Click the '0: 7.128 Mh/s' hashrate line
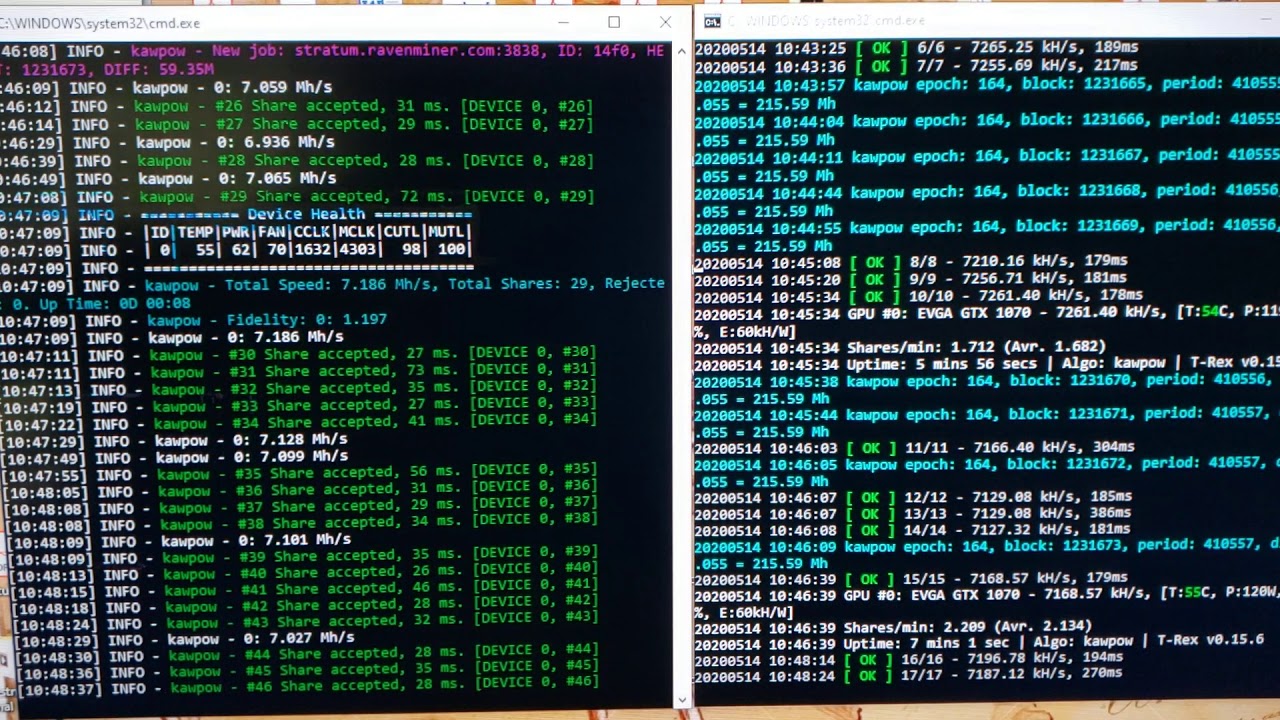Viewport: 1280px width, 720px height. coord(175,440)
